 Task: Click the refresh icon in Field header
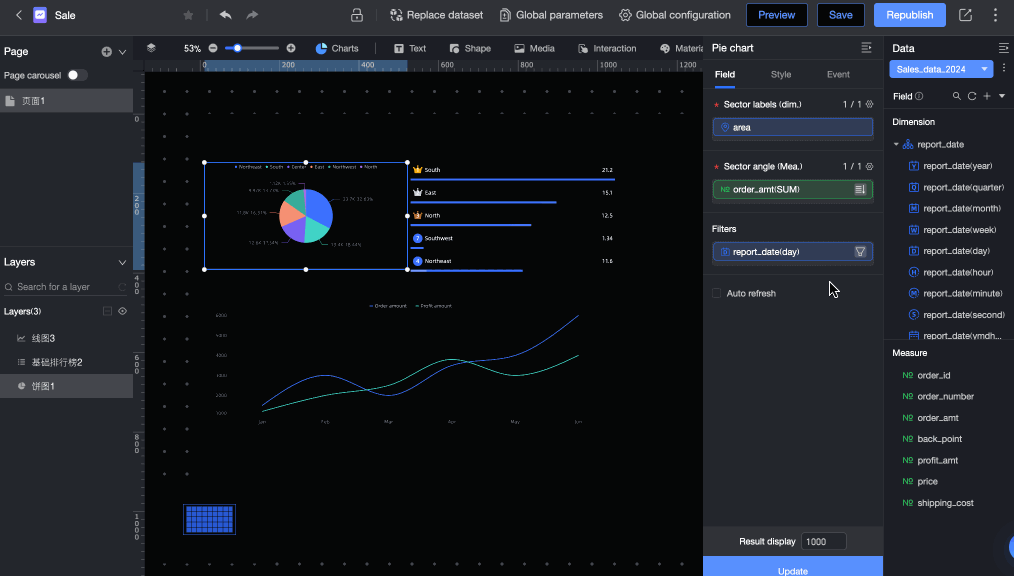point(971,96)
